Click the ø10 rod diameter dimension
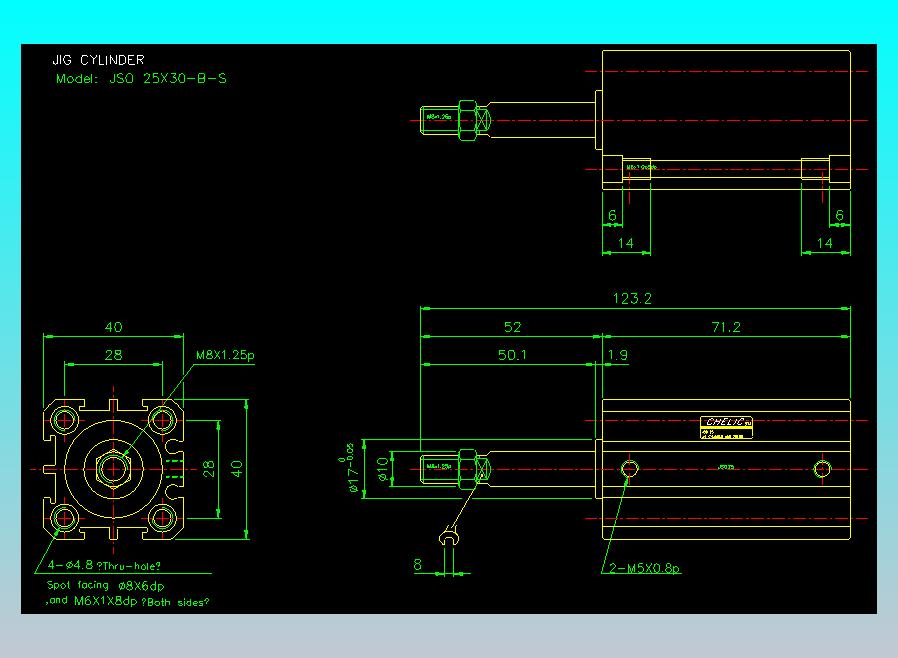Image resolution: width=898 pixels, height=658 pixels. (383, 470)
